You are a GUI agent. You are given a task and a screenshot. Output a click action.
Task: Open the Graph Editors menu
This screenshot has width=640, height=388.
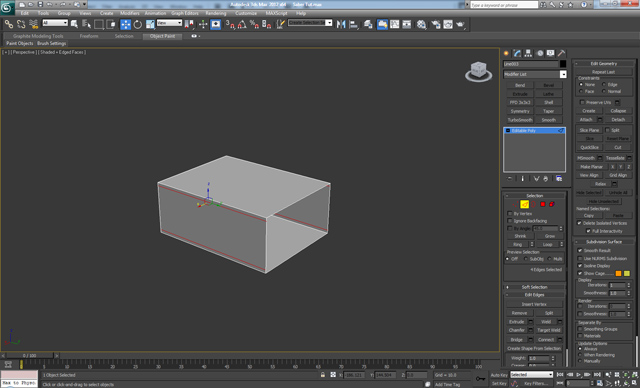[x=184, y=13]
